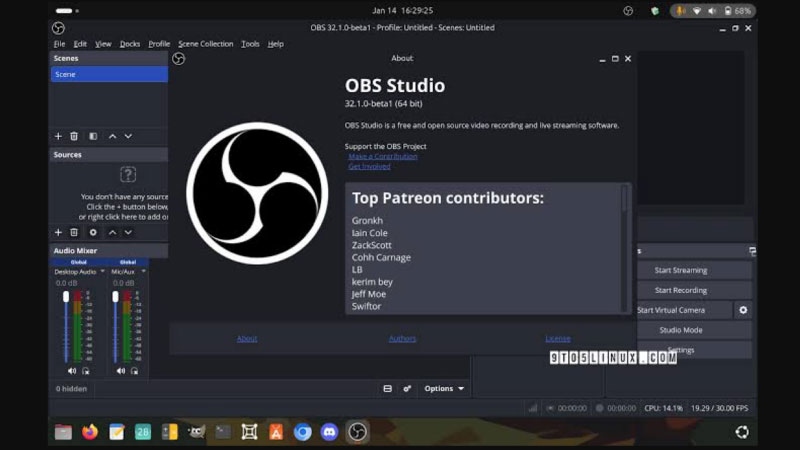
Task: Open the text editor notes app in dock
Action: coord(116,432)
